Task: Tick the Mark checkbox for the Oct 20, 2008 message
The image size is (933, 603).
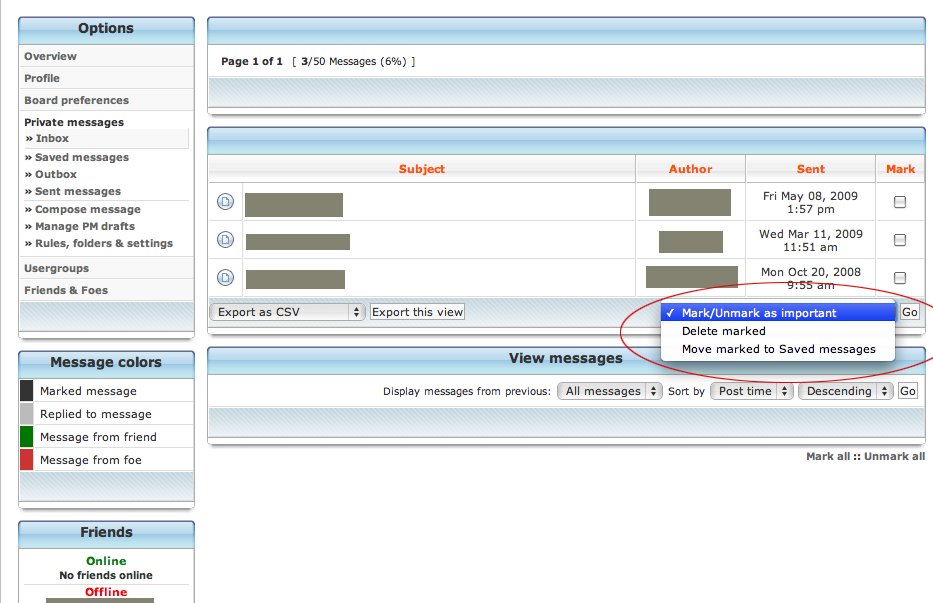Action: coord(900,277)
